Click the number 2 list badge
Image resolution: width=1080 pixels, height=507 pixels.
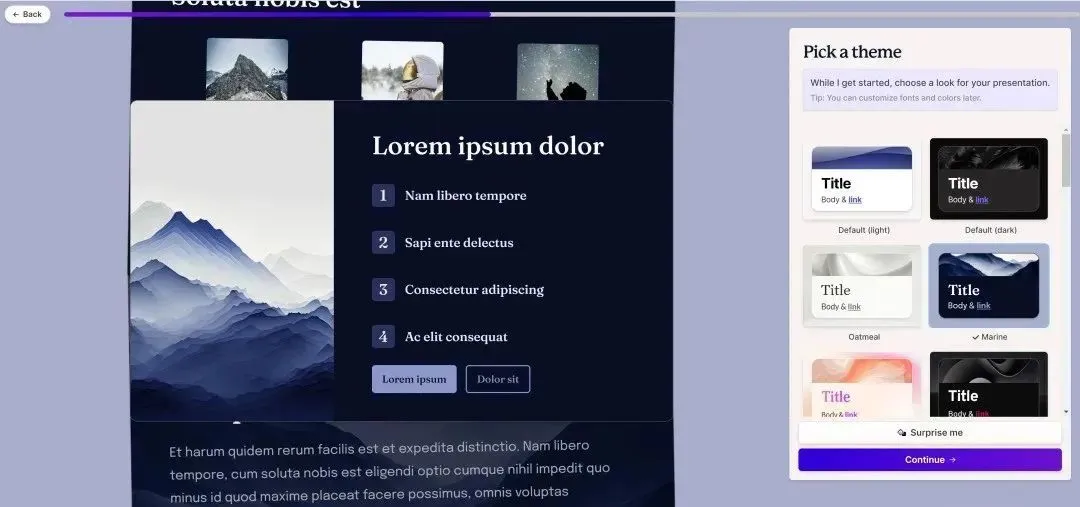point(384,242)
